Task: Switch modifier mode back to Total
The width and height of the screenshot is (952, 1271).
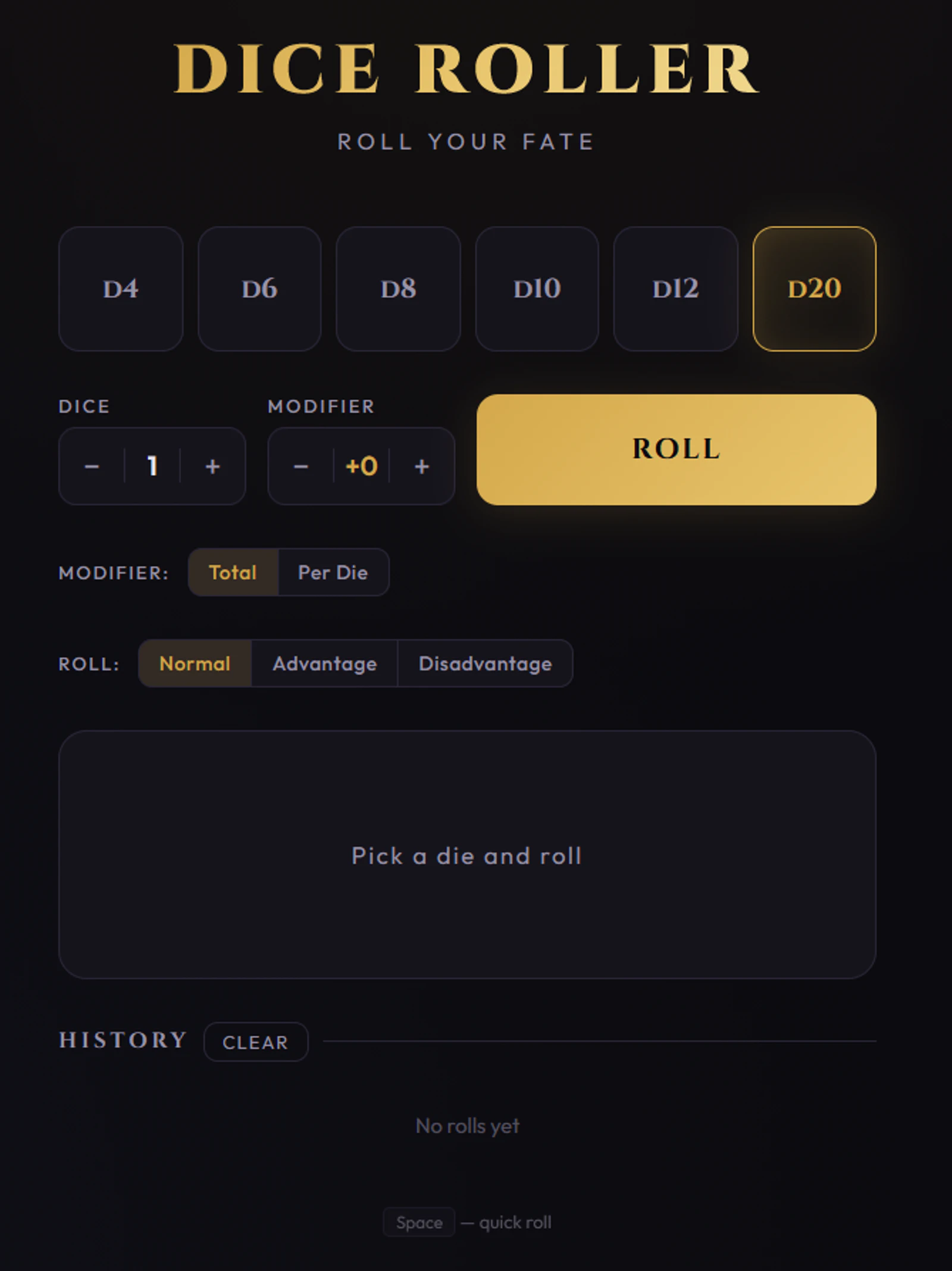Action: 233,572
